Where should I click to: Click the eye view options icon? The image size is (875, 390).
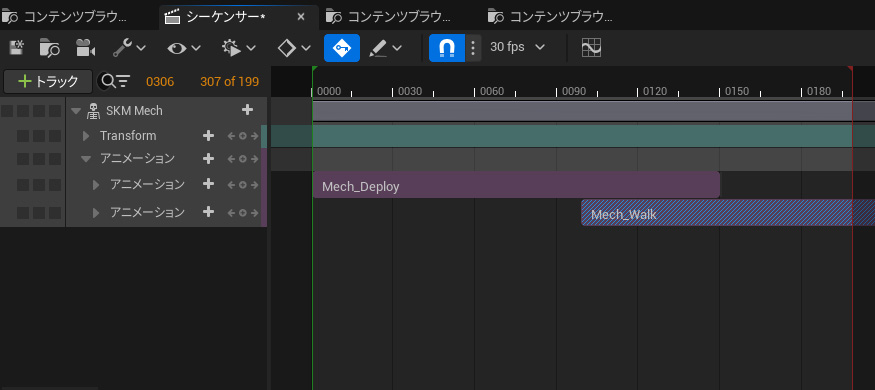(x=177, y=48)
